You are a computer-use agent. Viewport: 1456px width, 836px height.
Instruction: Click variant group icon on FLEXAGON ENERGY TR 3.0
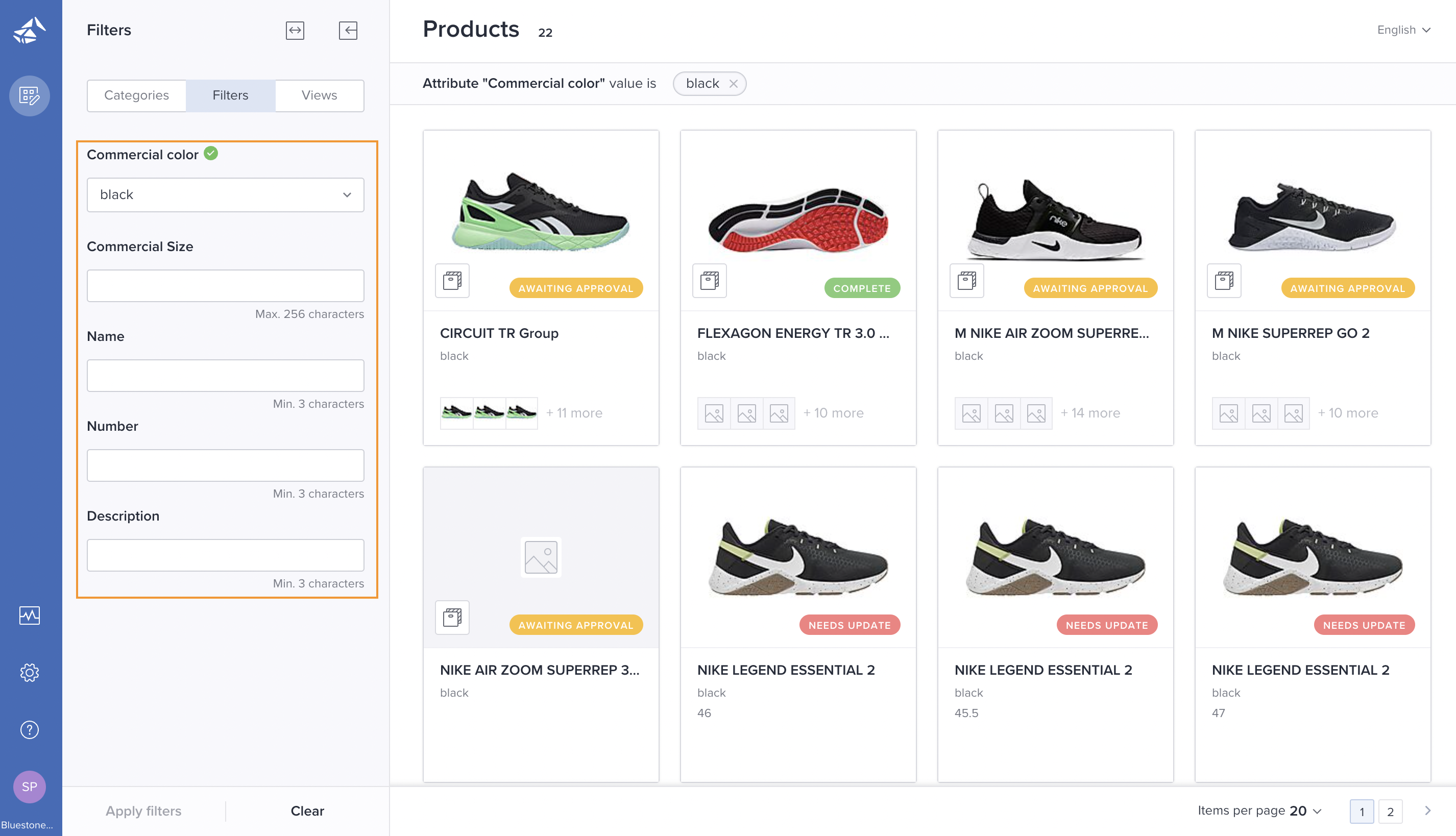[709, 281]
